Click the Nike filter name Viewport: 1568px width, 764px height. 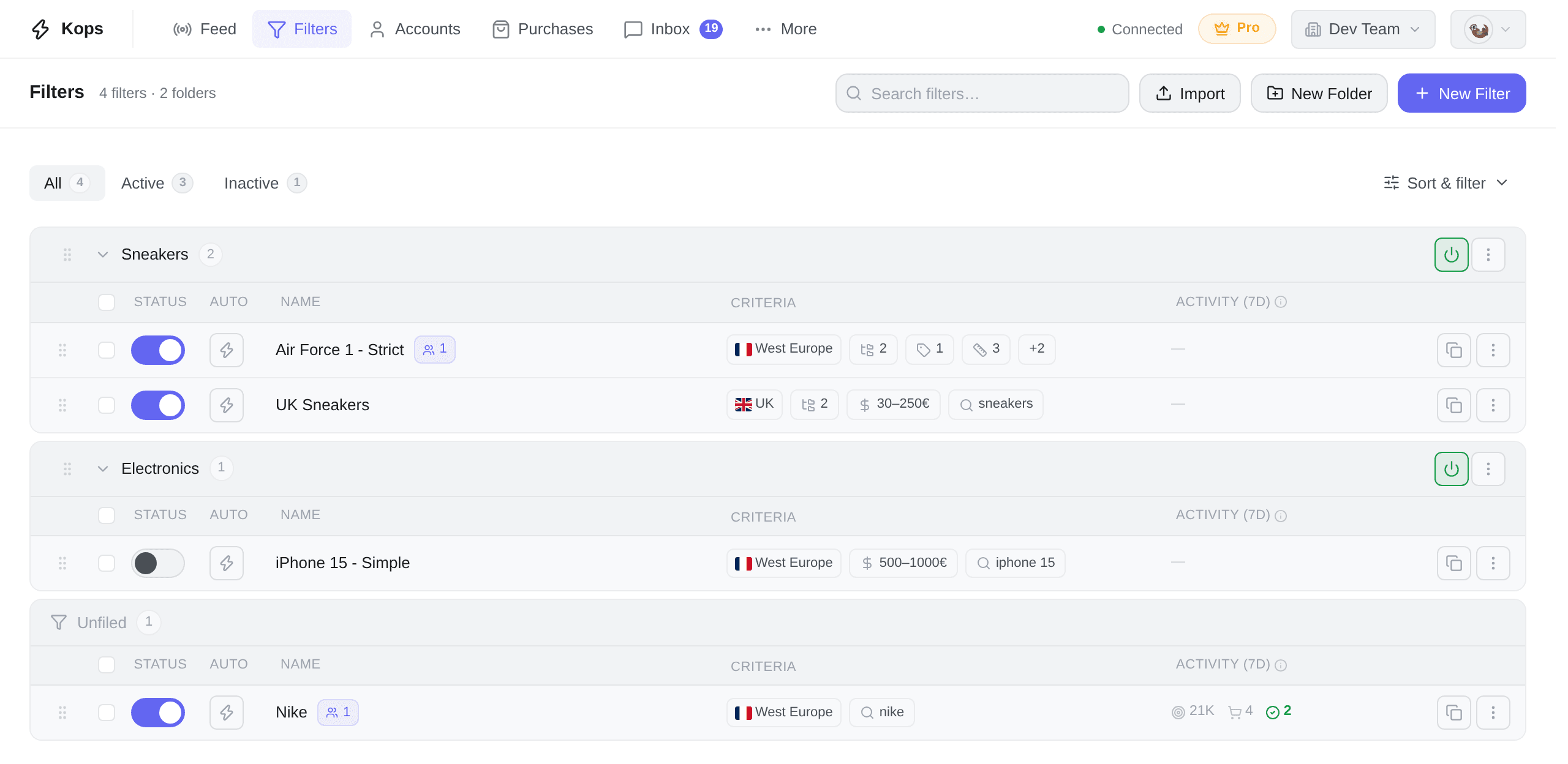(x=291, y=712)
